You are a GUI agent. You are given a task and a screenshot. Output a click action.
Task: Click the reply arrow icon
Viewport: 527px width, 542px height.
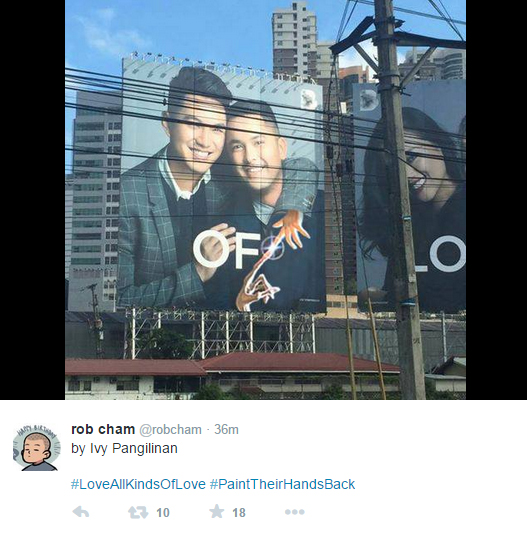click(81, 512)
